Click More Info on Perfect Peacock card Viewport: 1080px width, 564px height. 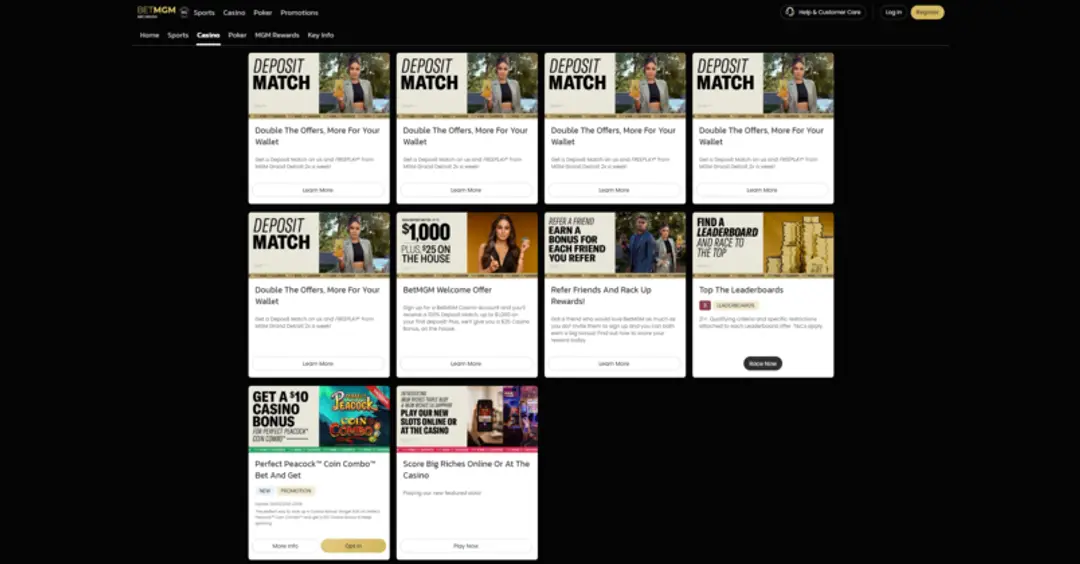pos(285,546)
